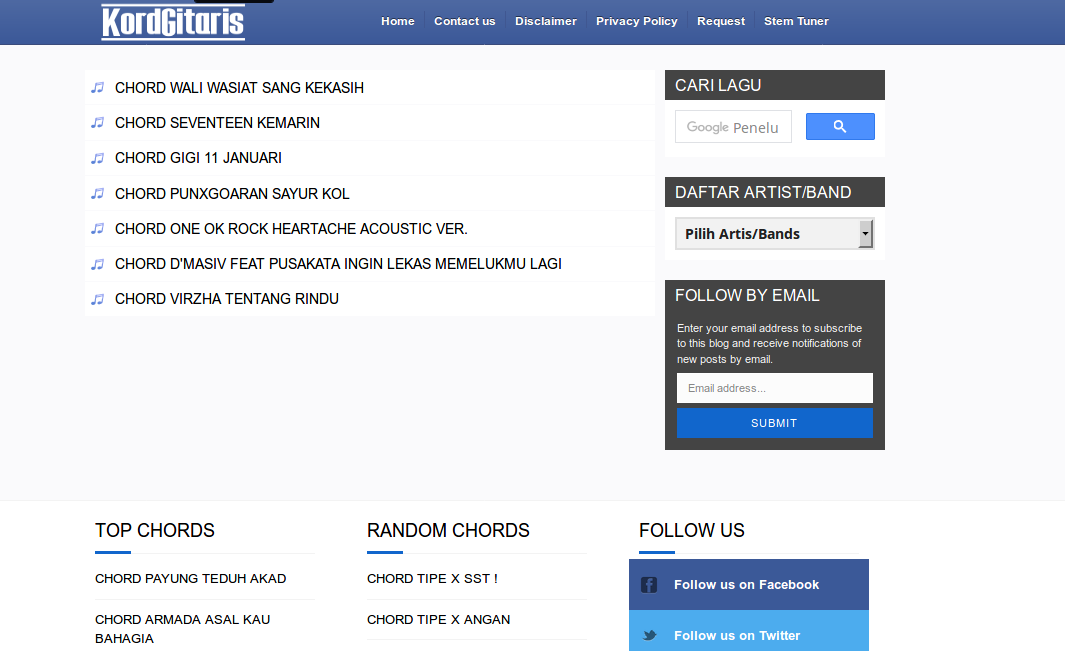Image resolution: width=1065 pixels, height=651 pixels.
Task: Open the Request menu item
Action: click(x=721, y=21)
